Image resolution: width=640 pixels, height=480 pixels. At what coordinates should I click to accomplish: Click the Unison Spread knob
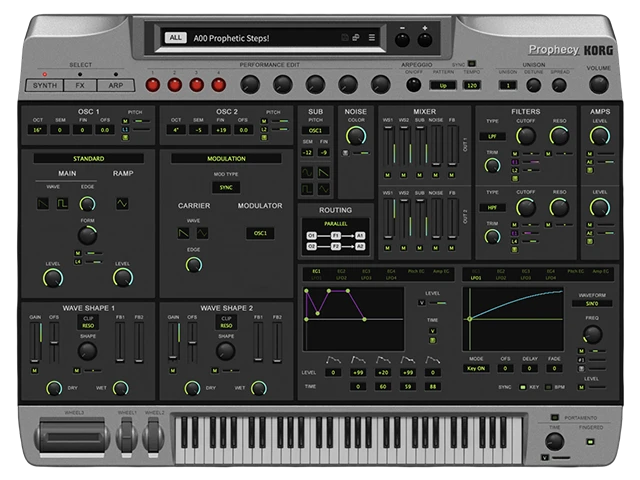(x=559, y=85)
